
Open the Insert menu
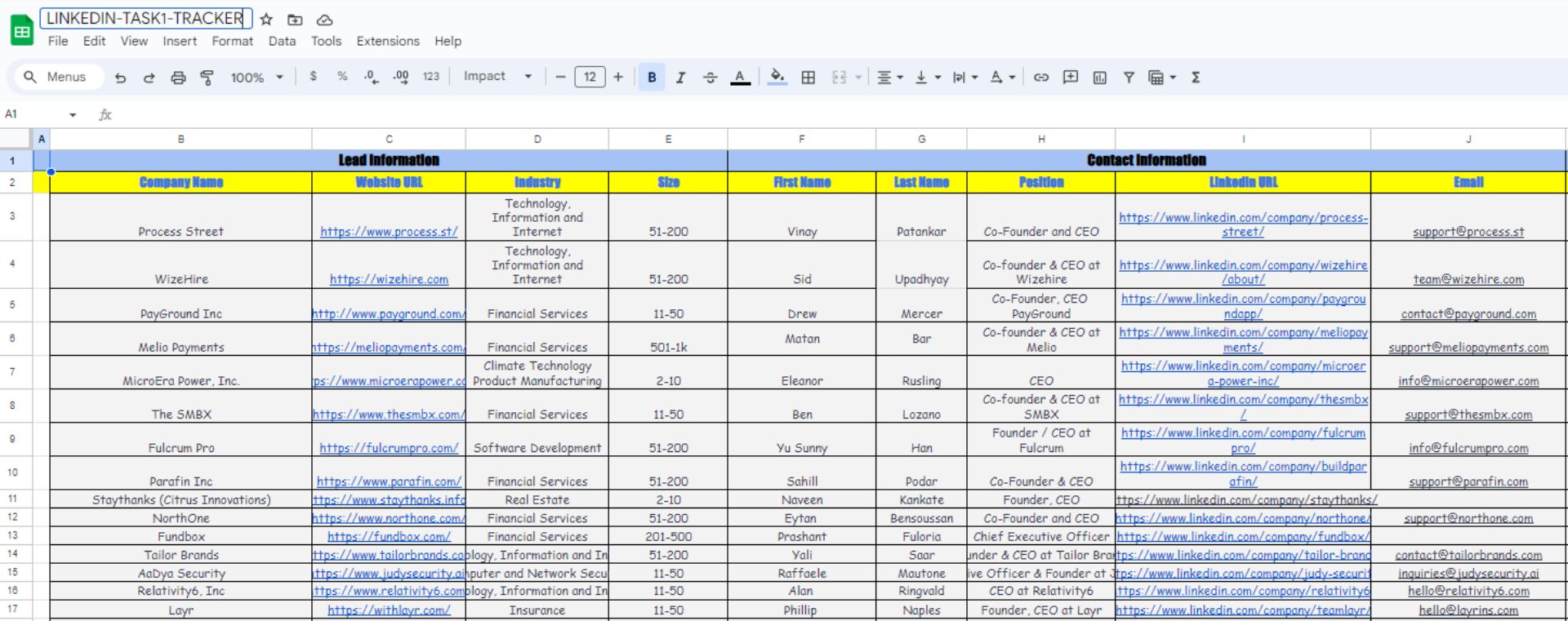pyautogui.click(x=180, y=41)
